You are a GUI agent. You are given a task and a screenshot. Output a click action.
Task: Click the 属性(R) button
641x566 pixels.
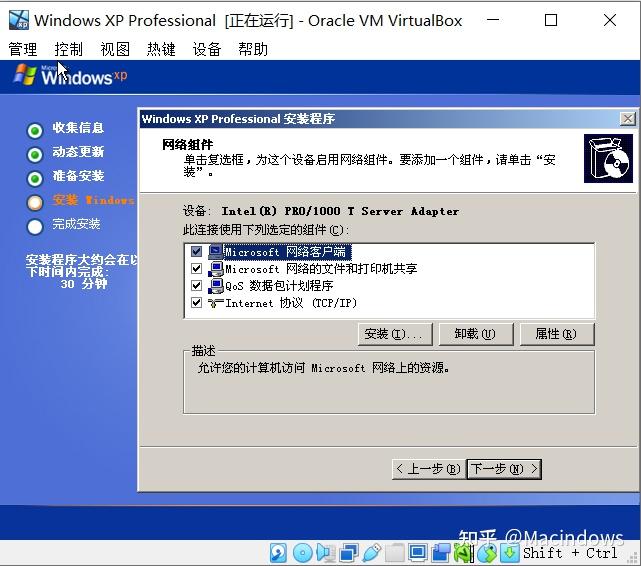557,334
